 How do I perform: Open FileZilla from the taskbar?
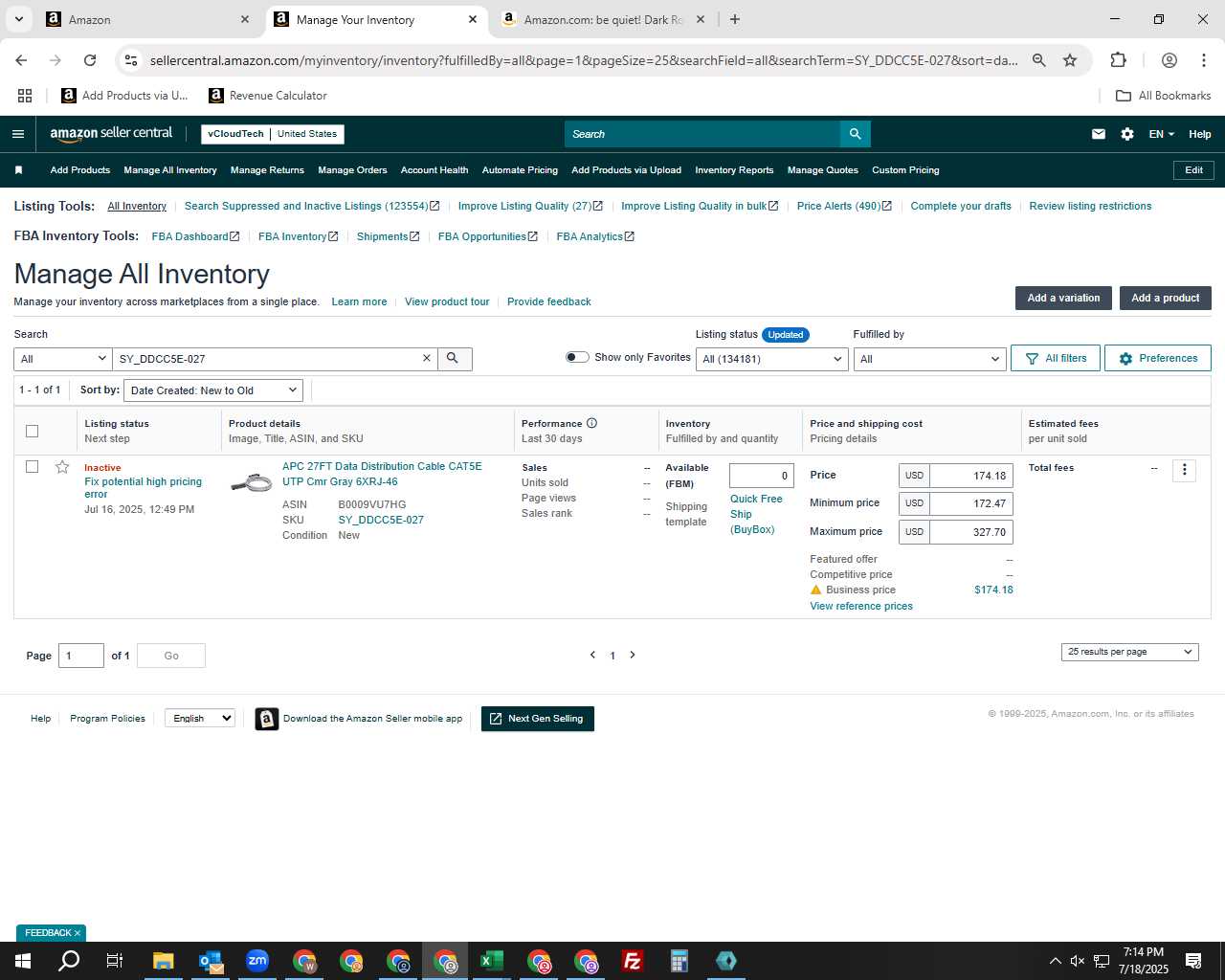click(633, 961)
